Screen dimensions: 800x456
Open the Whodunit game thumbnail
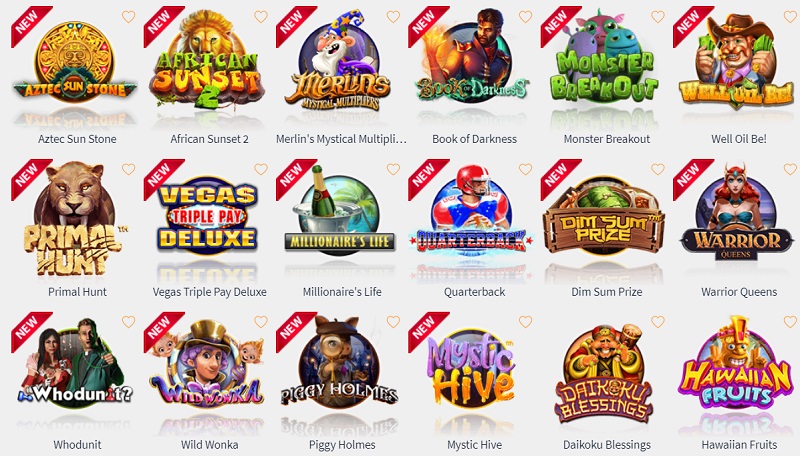tap(76, 365)
